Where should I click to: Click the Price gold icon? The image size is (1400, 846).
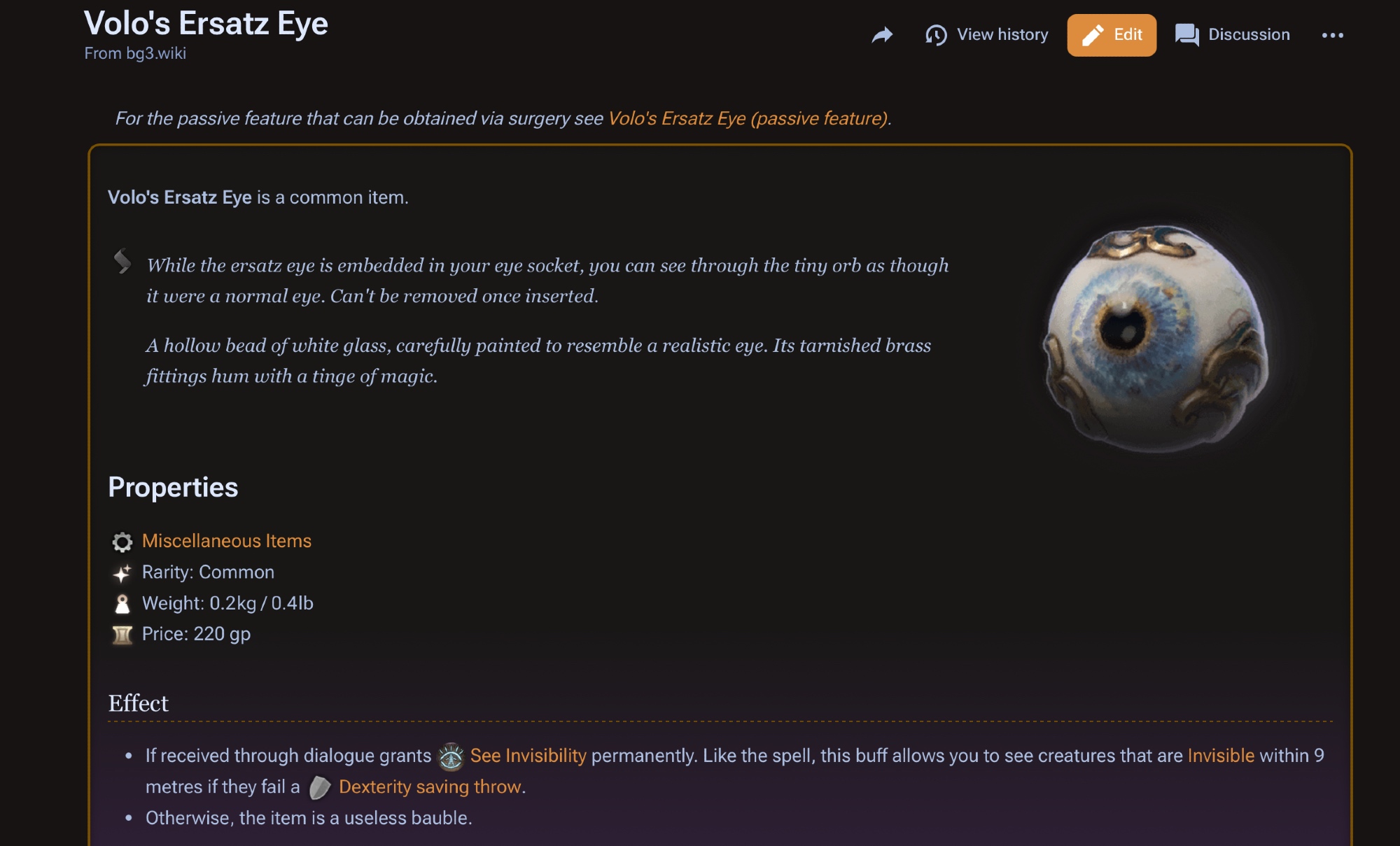(x=122, y=635)
